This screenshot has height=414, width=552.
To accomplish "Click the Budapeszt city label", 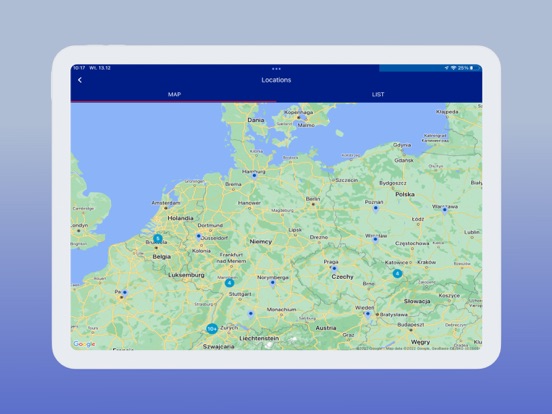I will (x=410, y=325).
